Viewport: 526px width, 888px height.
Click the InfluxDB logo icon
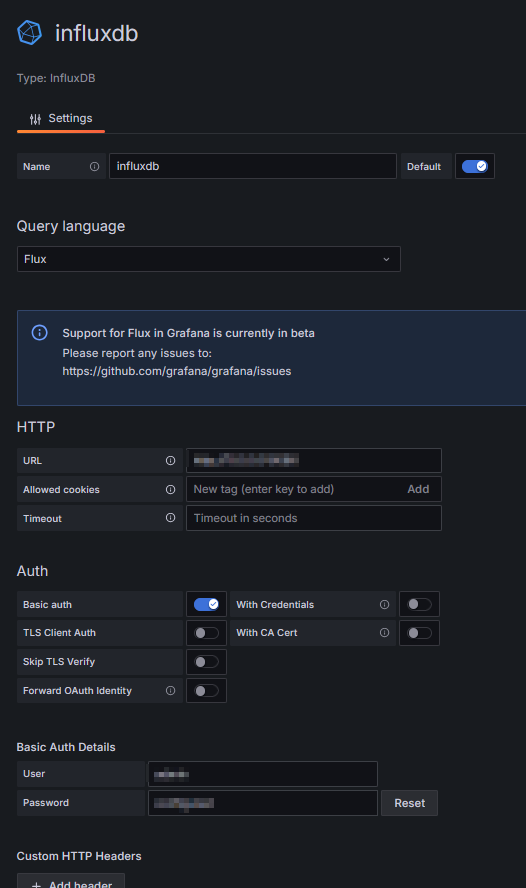29,33
